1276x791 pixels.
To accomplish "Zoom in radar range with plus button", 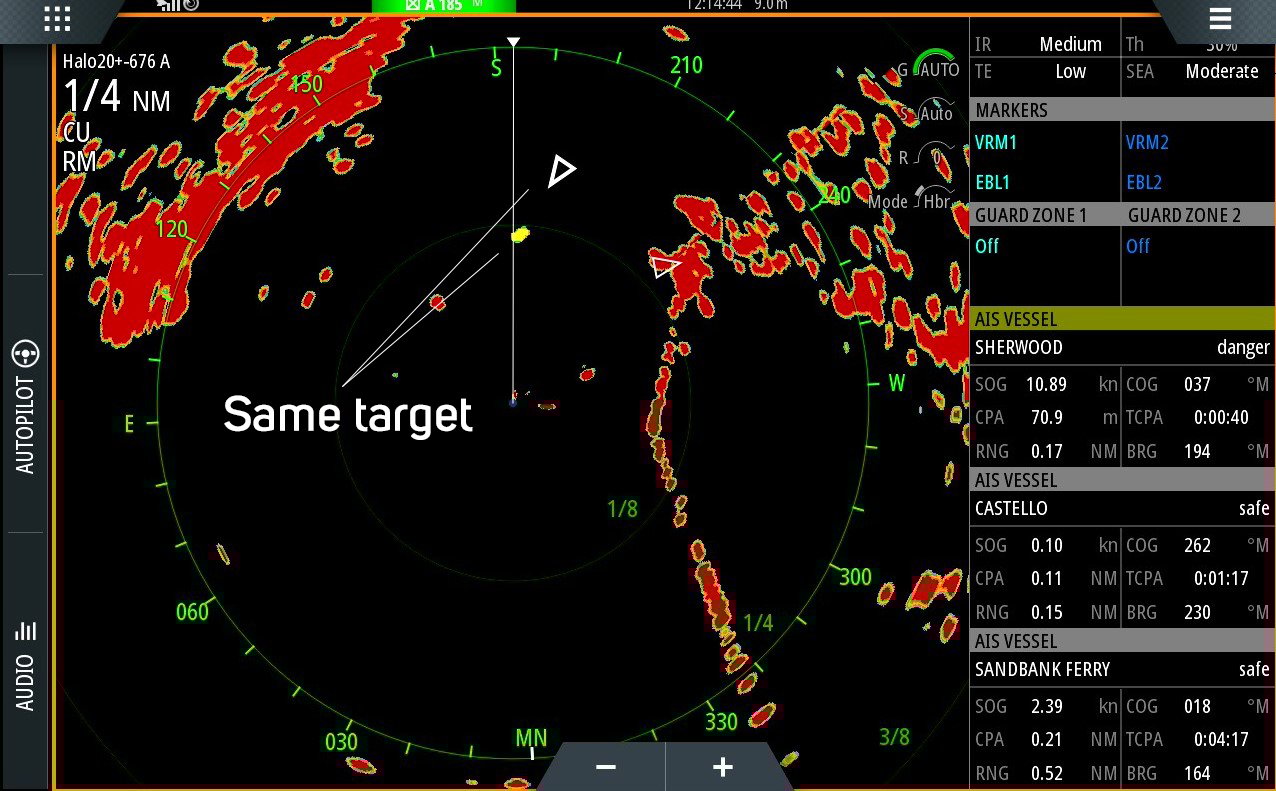I will pyautogui.click(x=722, y=767).
